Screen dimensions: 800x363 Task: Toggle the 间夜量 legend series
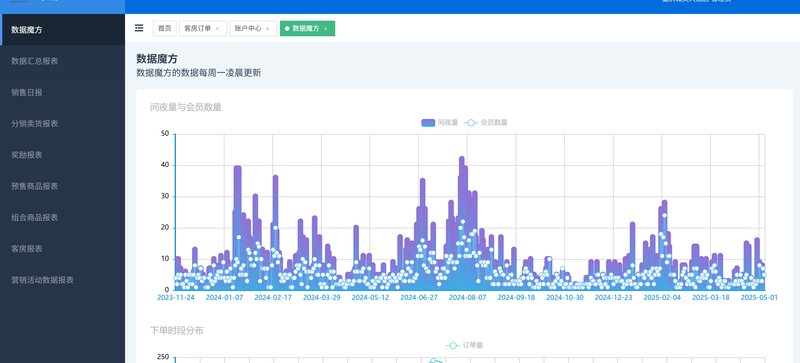point(439,123)
